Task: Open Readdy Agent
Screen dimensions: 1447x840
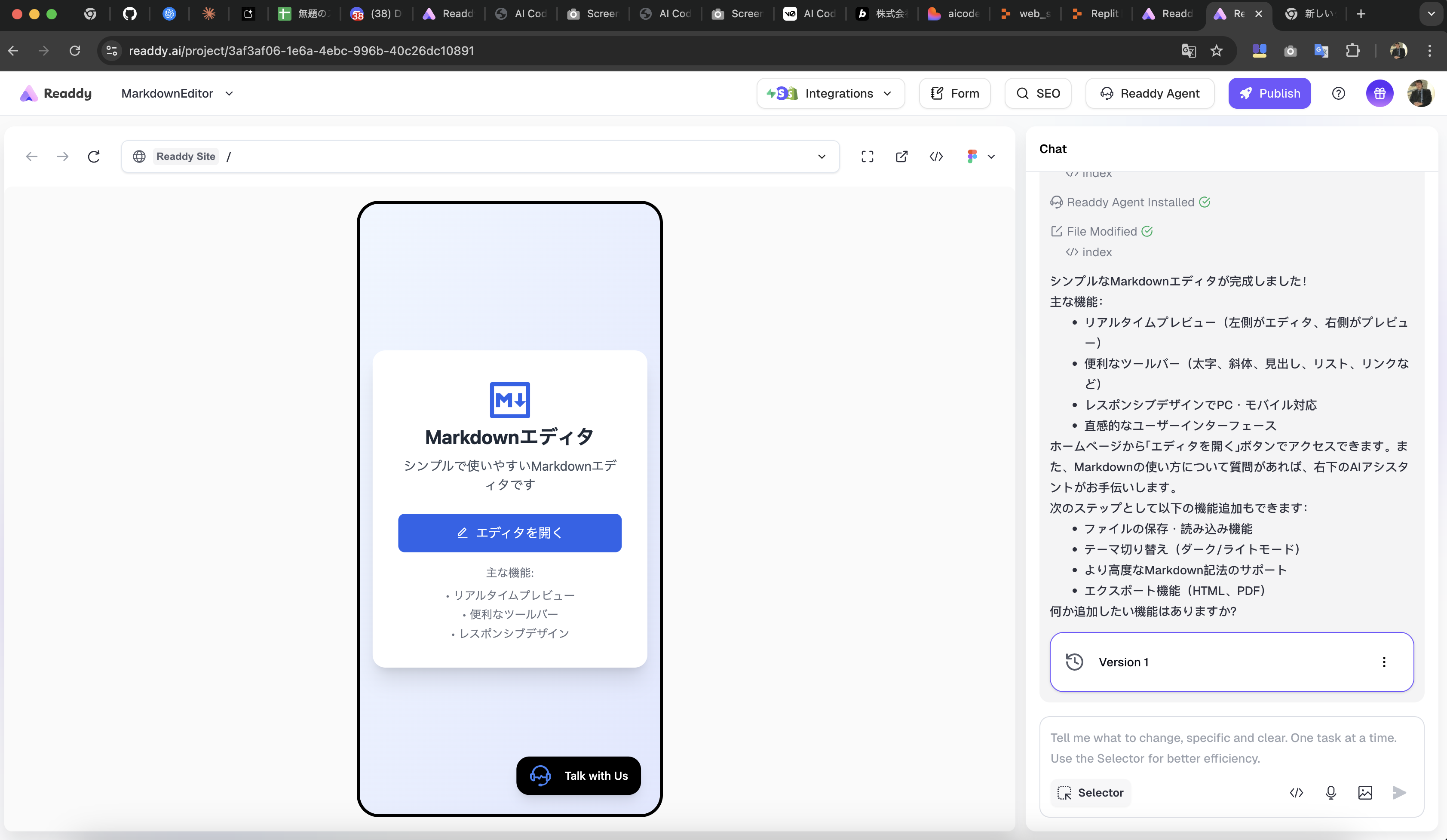Action: click(1150, 93)
